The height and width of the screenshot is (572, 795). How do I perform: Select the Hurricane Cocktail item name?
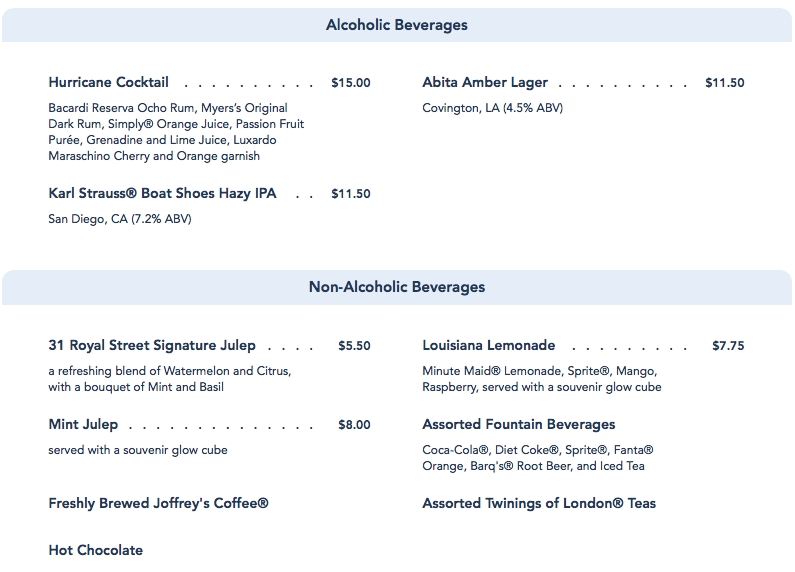coord(108,83)
